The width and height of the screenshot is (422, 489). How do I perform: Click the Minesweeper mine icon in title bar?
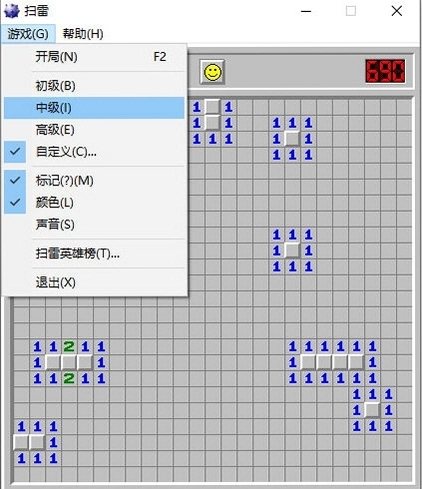(12, 11)
